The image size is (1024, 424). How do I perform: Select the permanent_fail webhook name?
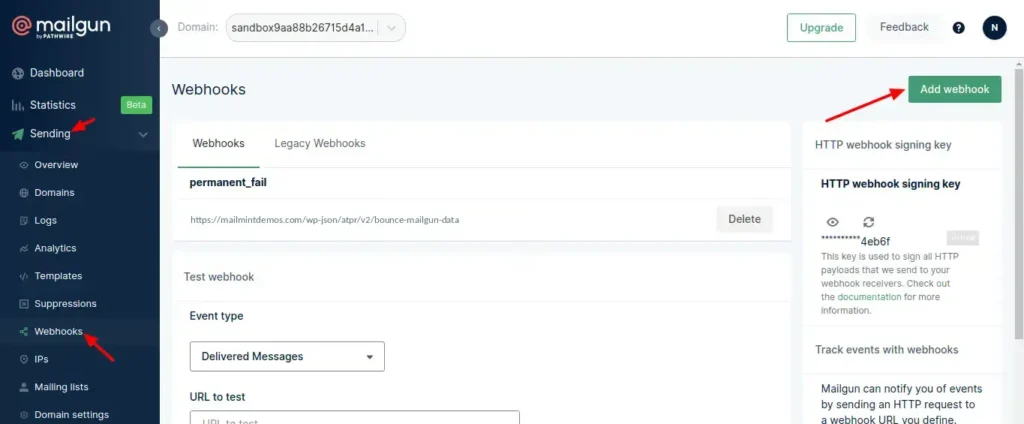point(228,183)
